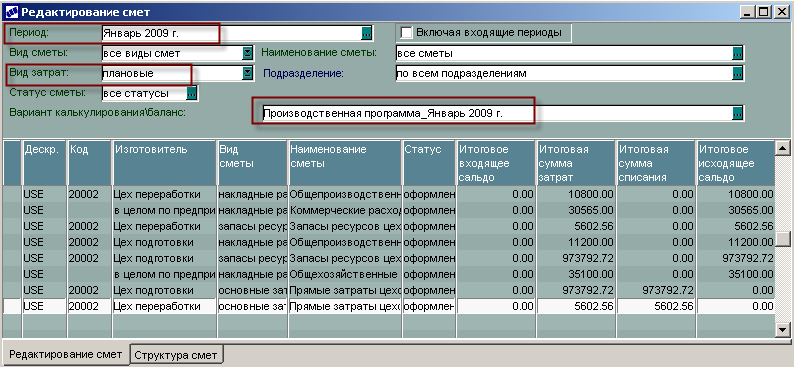Click the outgoing balance cell 30565.00
Image resolution: width=794 pixels, height=367 pixels.
tap(736, 210)
